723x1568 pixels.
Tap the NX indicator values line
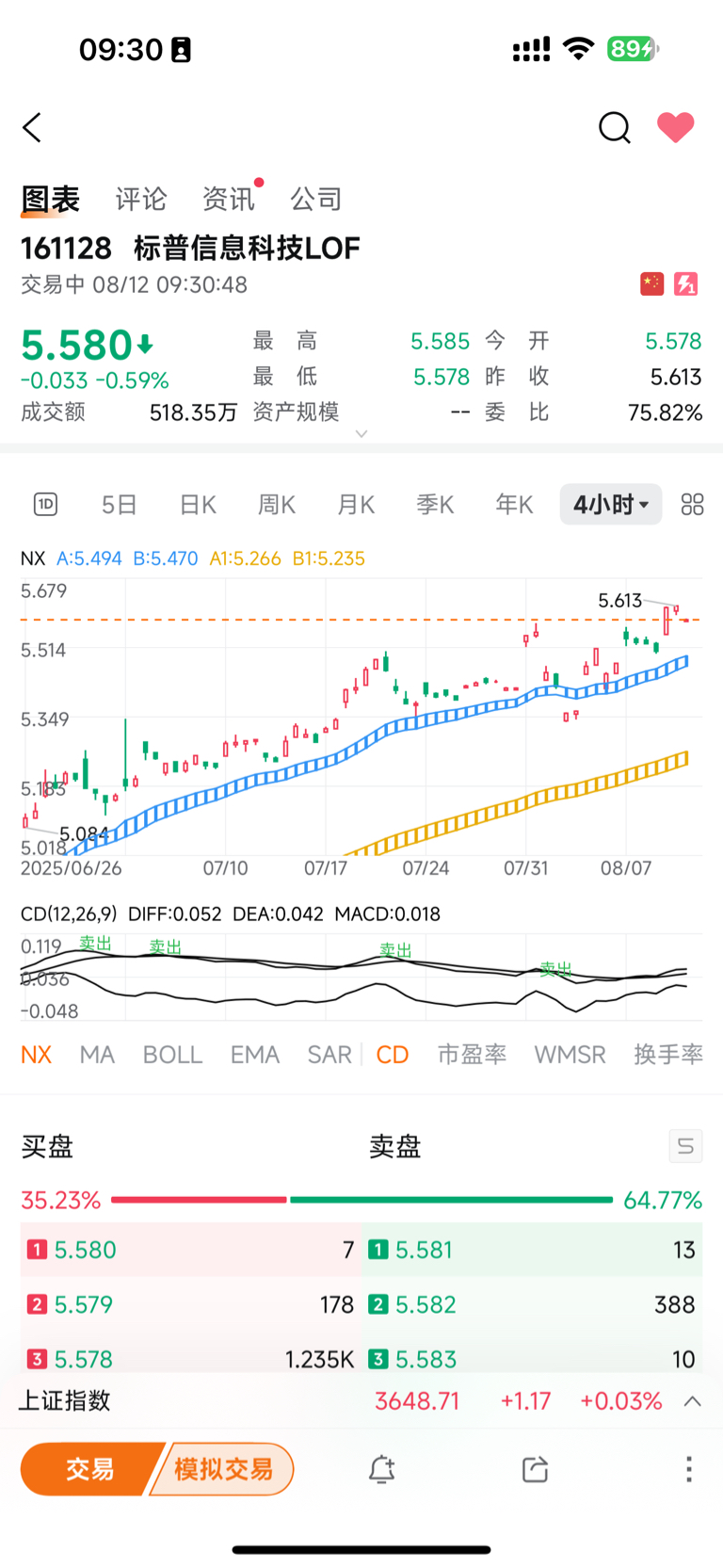point(193,558)
